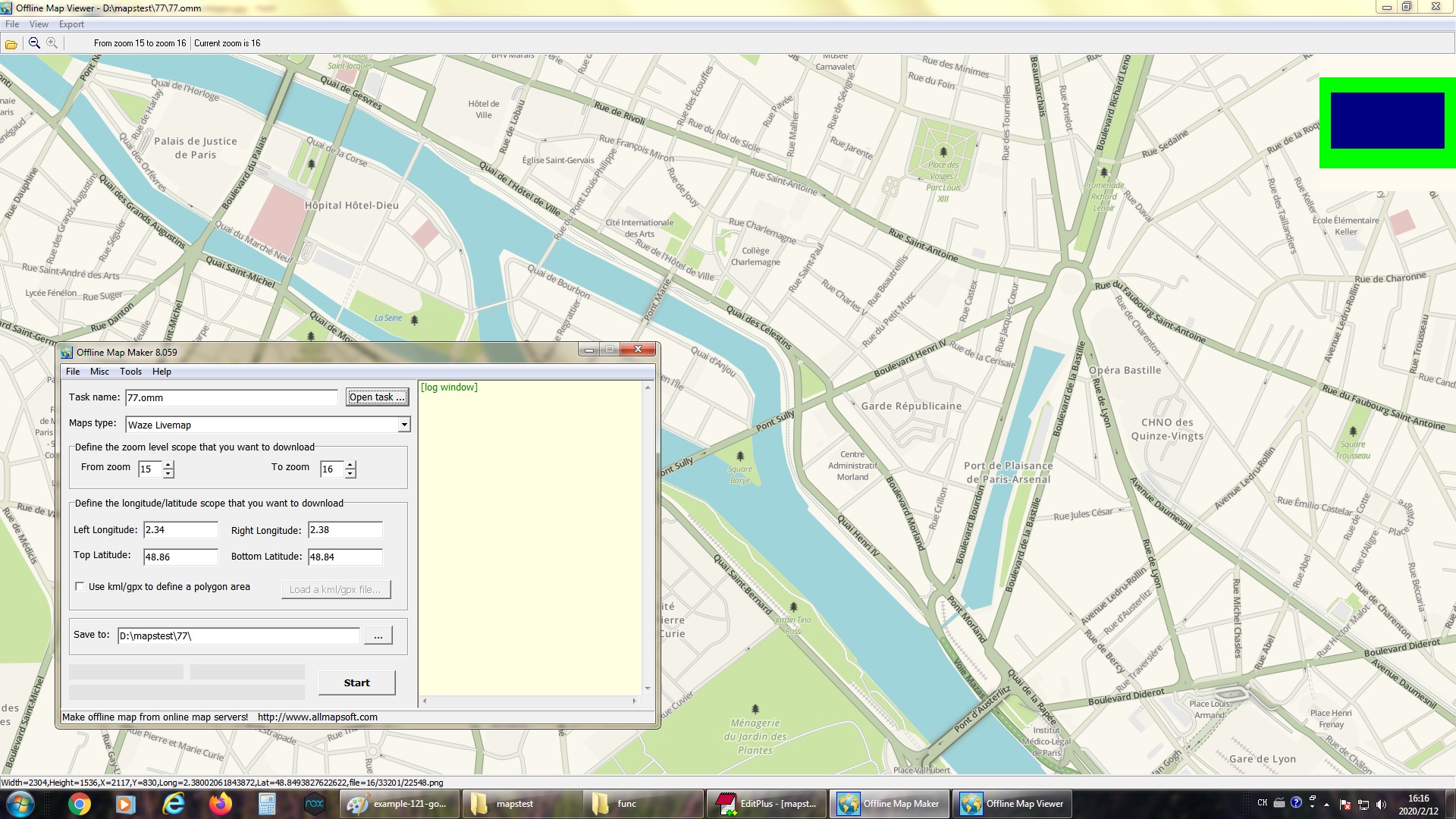Expand the Maps type dropdown
This screenshot has height=819, width=1456.
[x=404, y=425]
